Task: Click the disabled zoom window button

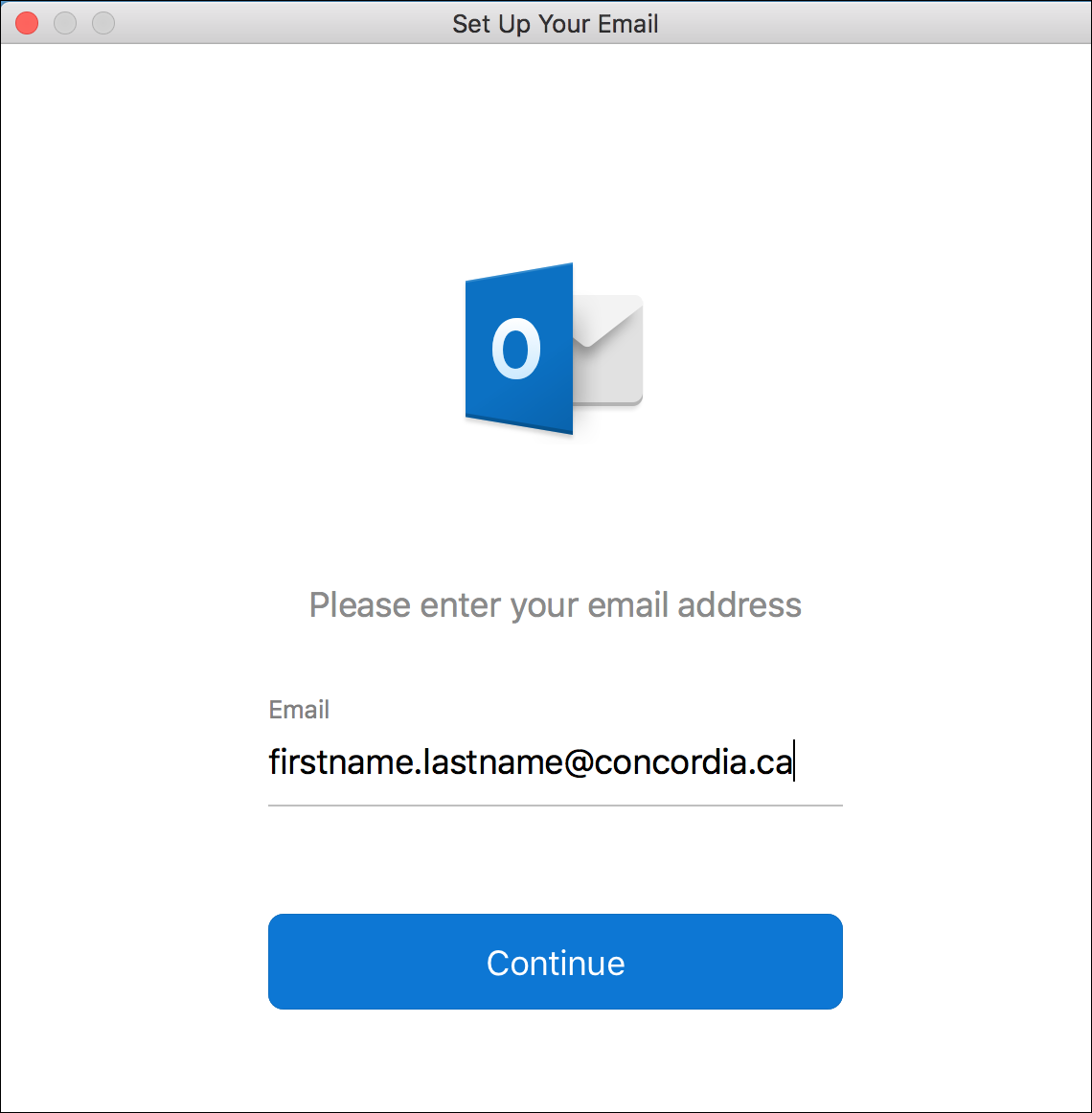Action: point(103,23)
